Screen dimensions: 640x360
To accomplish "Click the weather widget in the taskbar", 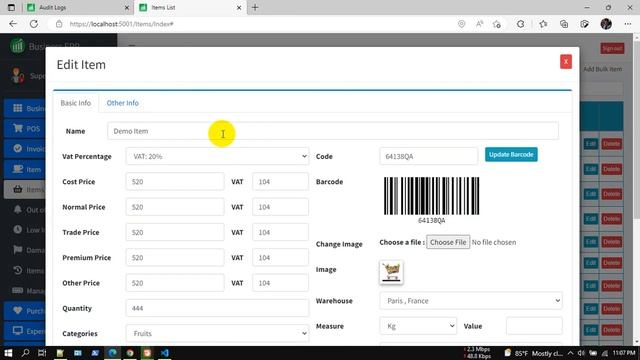I will point(534,353).
